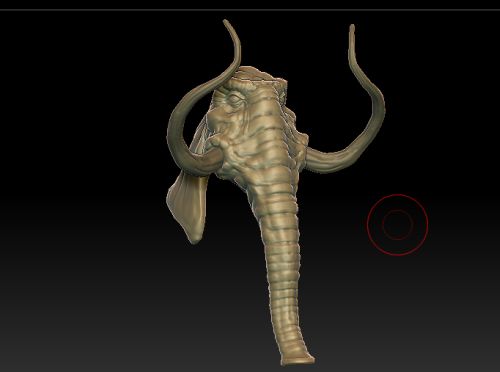Select the tip of the left tusk
The width and height of the screenshot is (500, 372).
(225, 22)
